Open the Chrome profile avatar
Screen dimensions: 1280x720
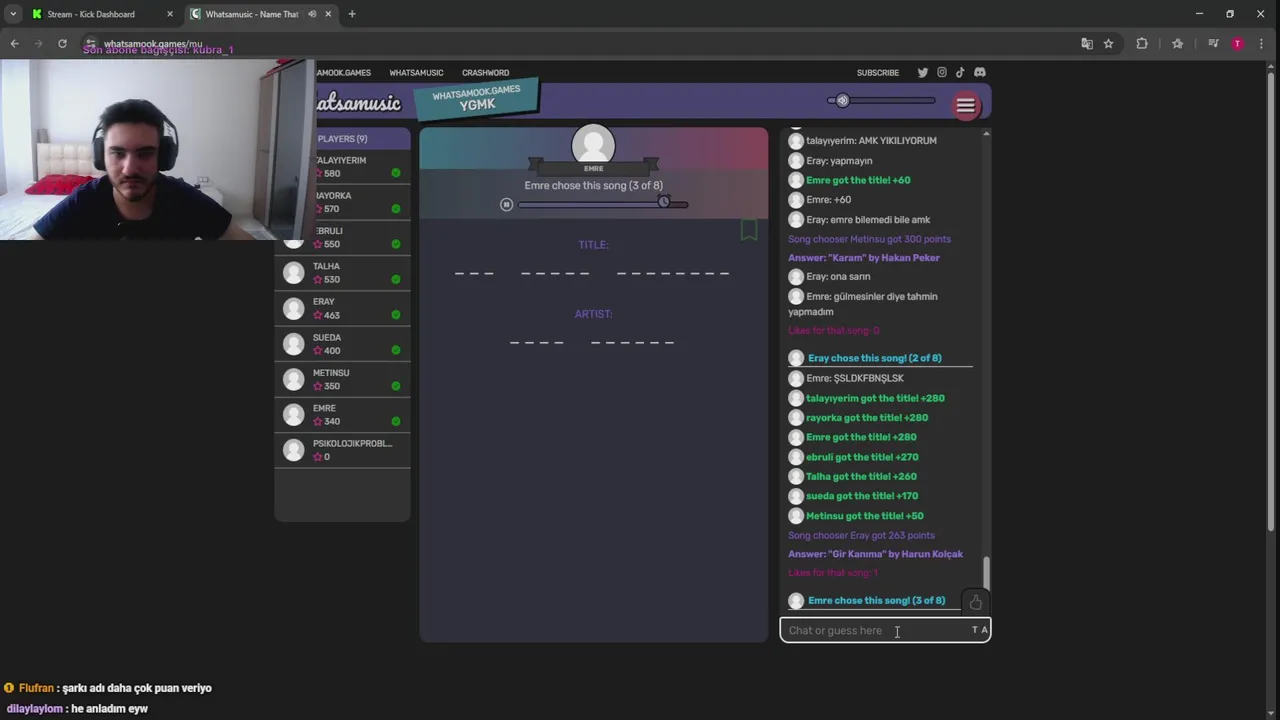click(1238, 44)
